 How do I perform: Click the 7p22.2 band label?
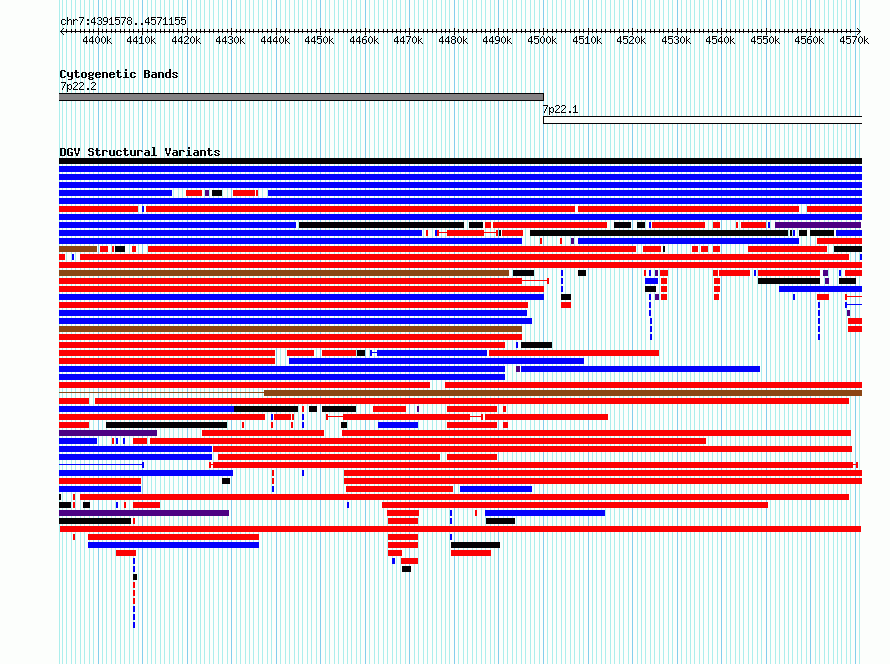78,86
